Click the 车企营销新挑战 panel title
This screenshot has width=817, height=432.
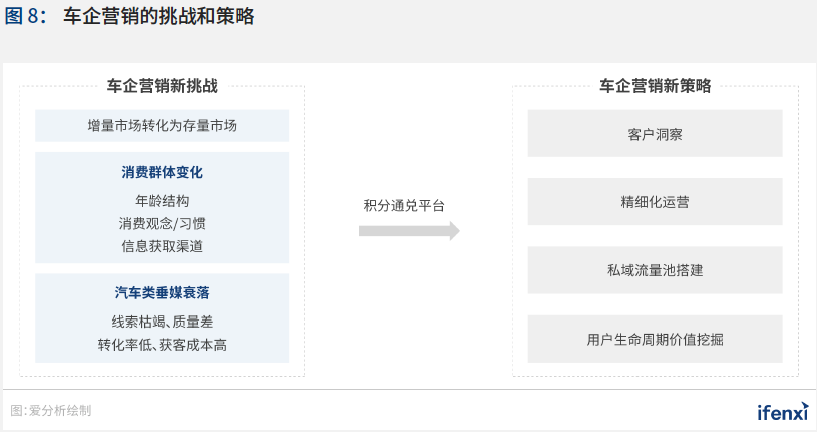coord(162,86)
